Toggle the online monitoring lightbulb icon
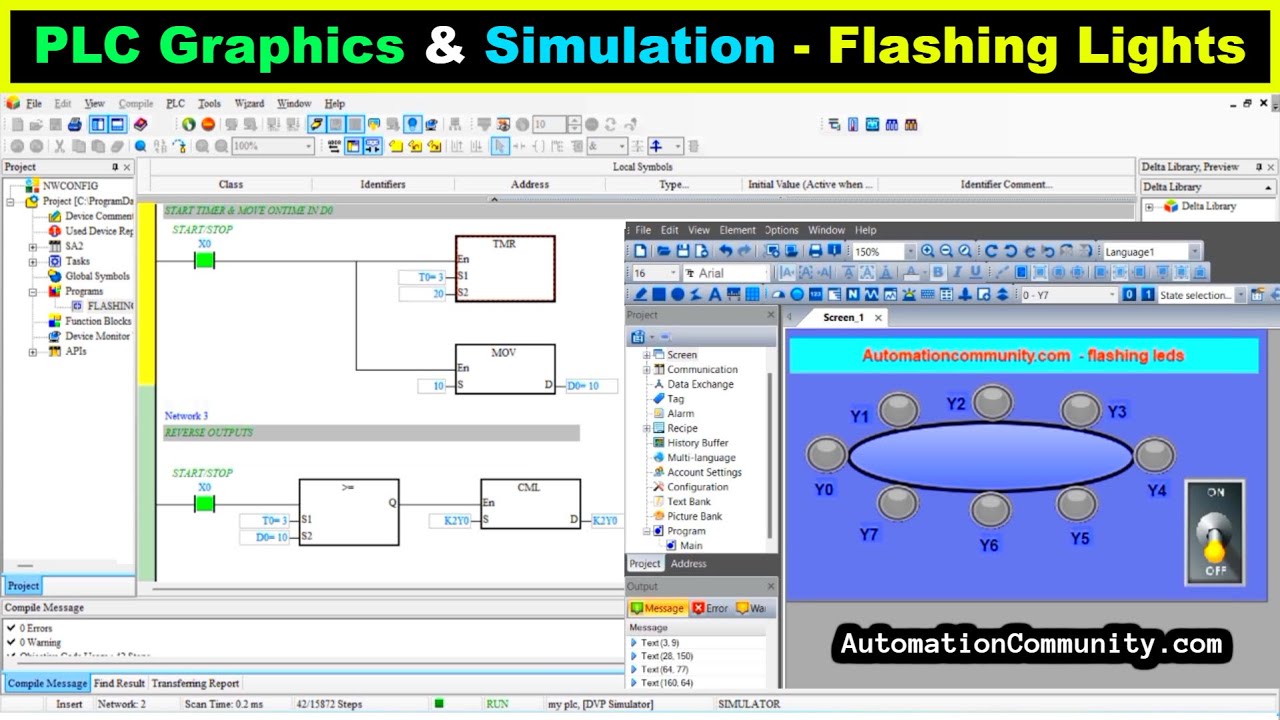Image resolution: width=1280 pixels, height=720 pixels. (x=412, y=125)
